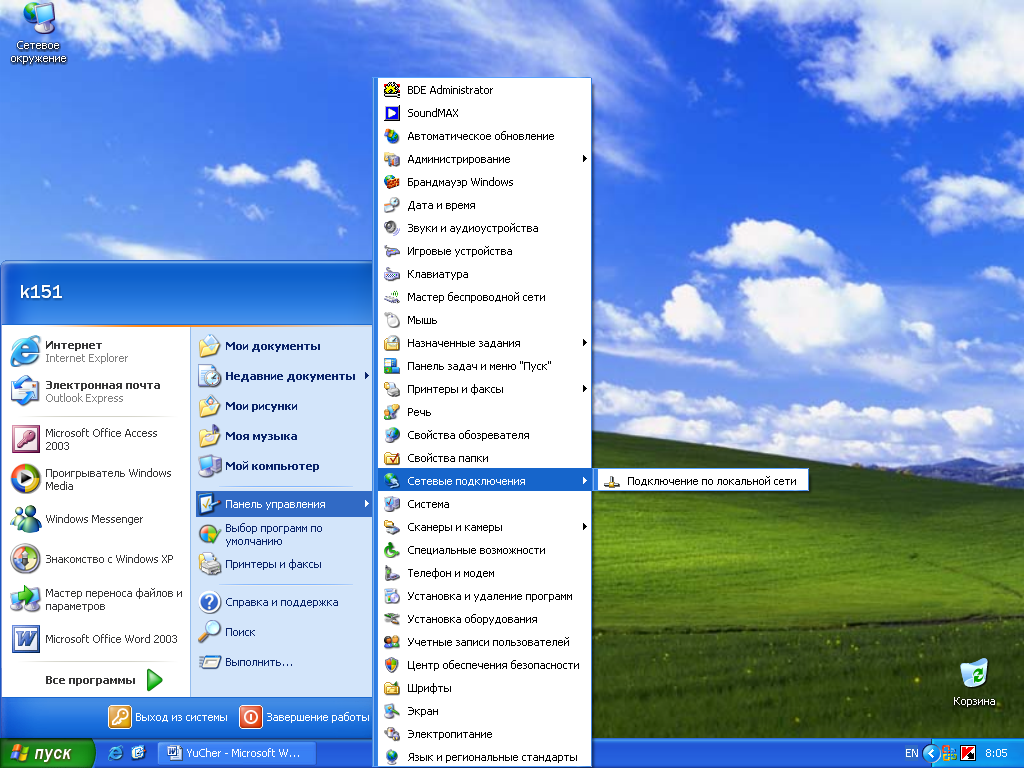Open the Мышь icon
The image size is (1024, 768).
392,320
